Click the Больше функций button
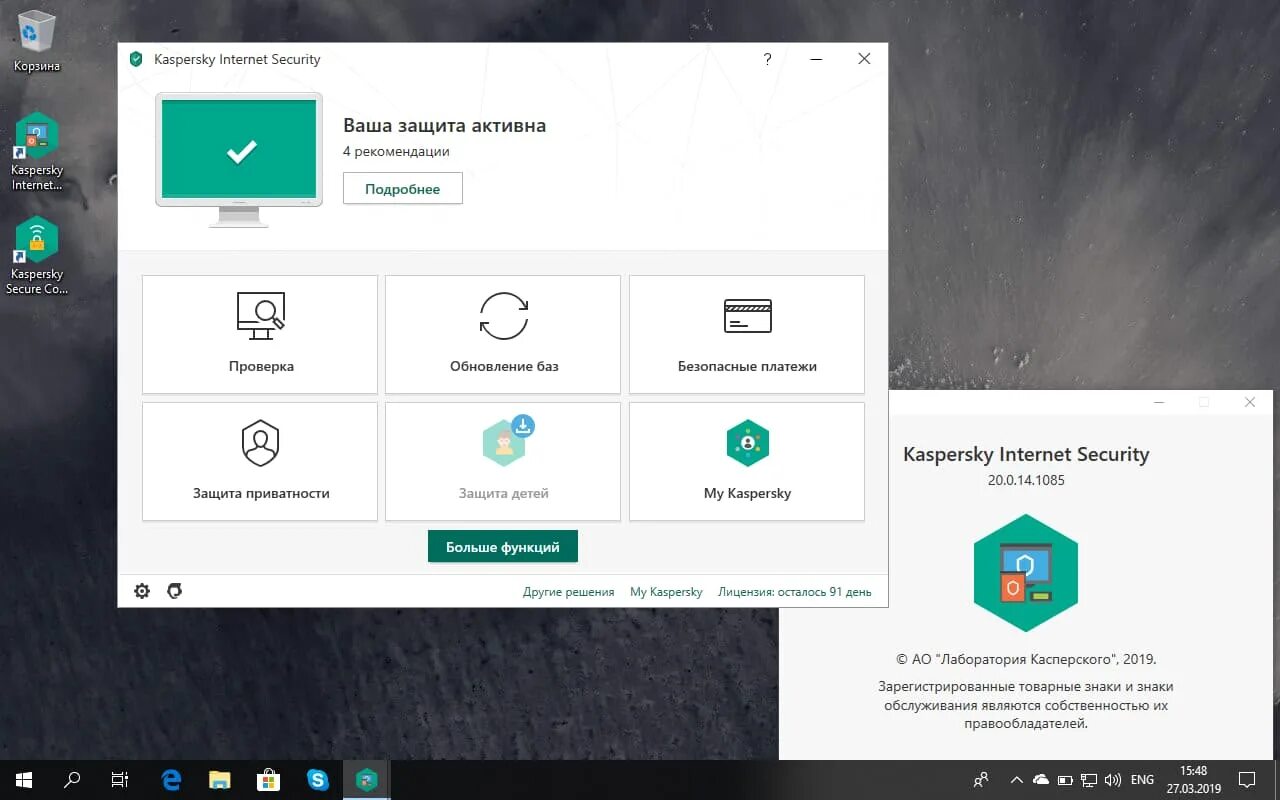1280x800 pixels. point(503,547)
